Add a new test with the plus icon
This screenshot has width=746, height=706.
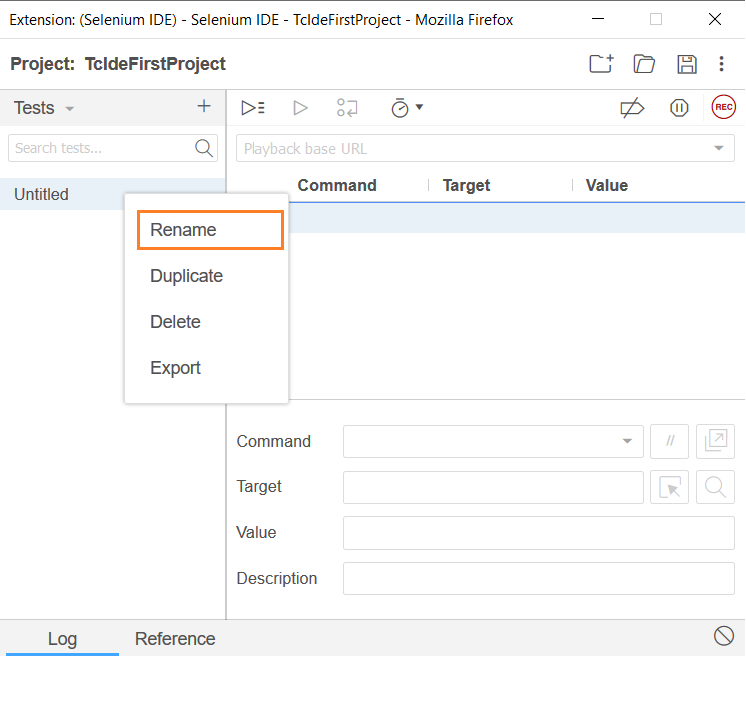click(x=204, y=106)
